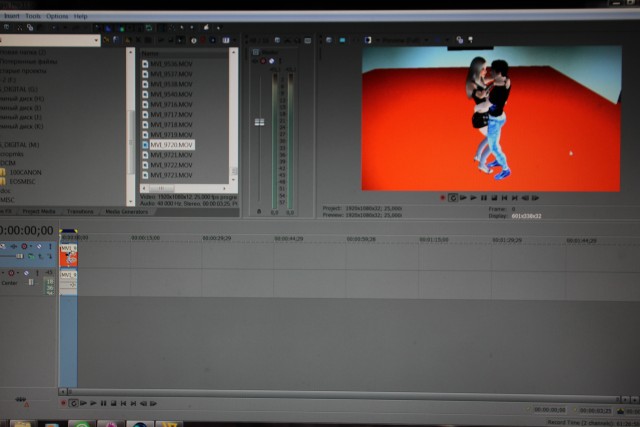Screen dimensions: 640x427
Task: Switch to the Transitions tab
Action: click(x=80, y=211)
